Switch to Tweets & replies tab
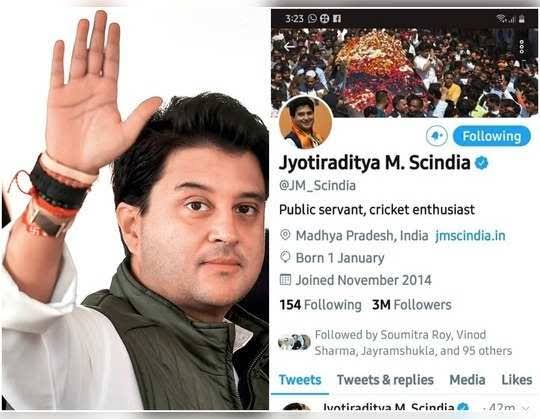The height and width of the screenshot is (419, 540). (385, 380)
